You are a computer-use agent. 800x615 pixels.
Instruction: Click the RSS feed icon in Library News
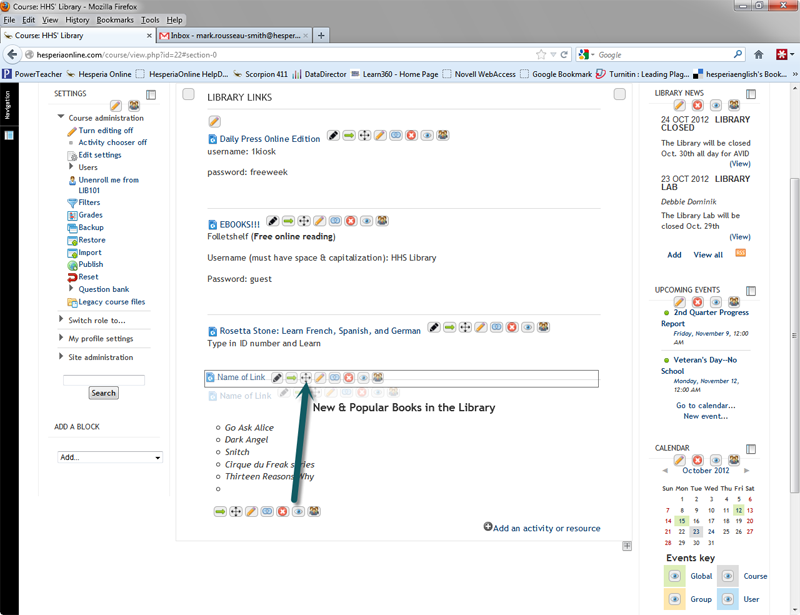click(740, 253)
